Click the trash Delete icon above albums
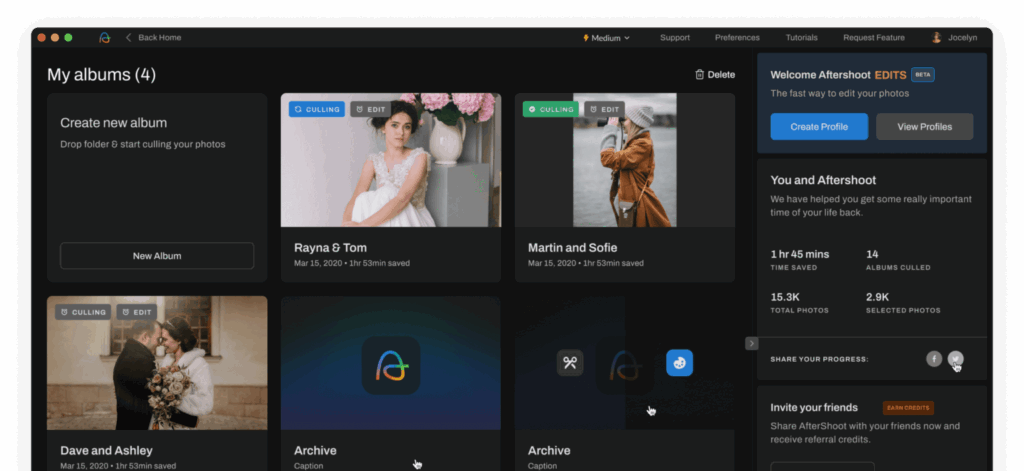The height and width of the screenshot is (471, 1024). click(x=700, y=75)
